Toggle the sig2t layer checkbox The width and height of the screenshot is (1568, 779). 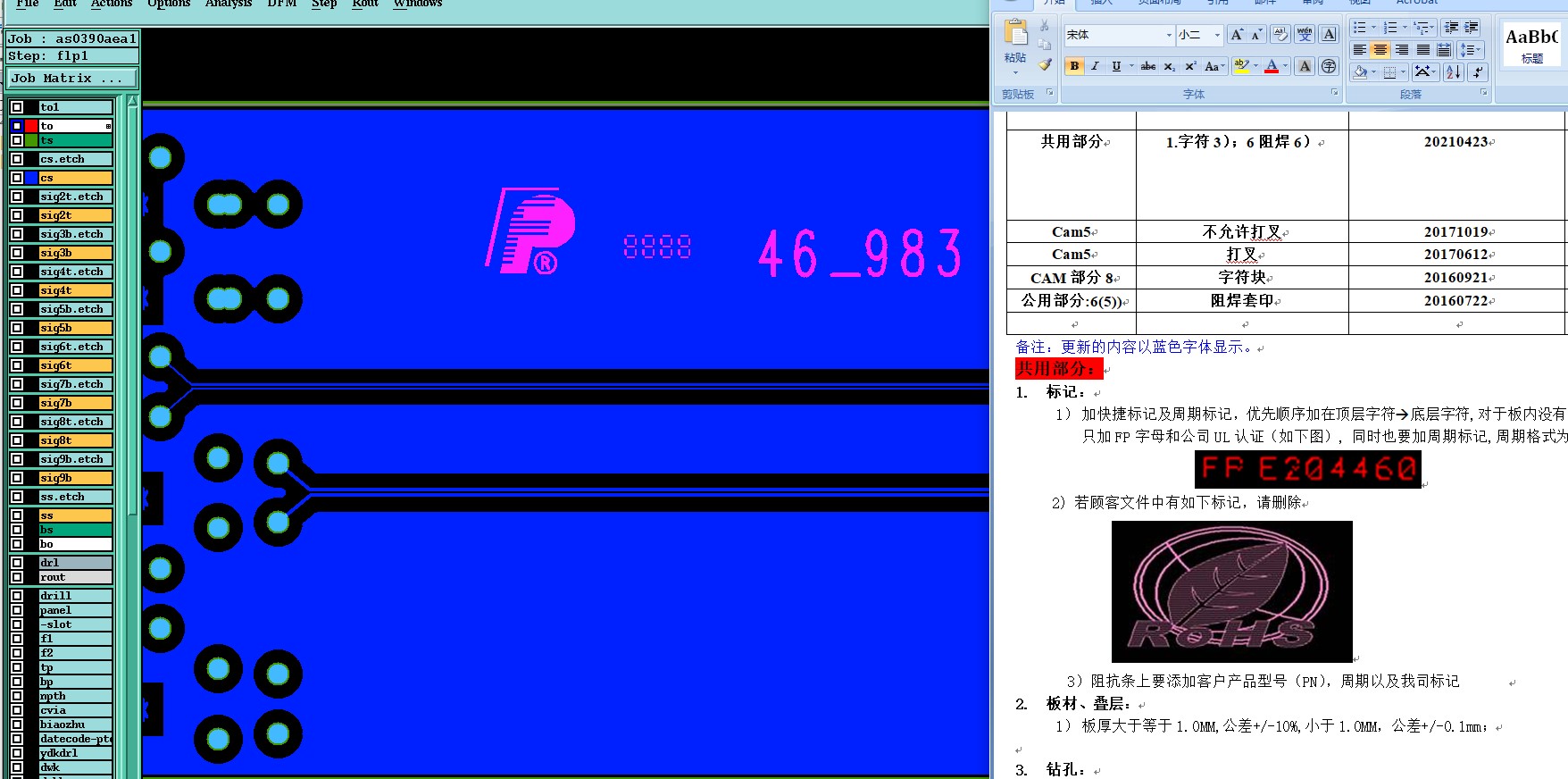pyautogui.click(x=17, y=215)
